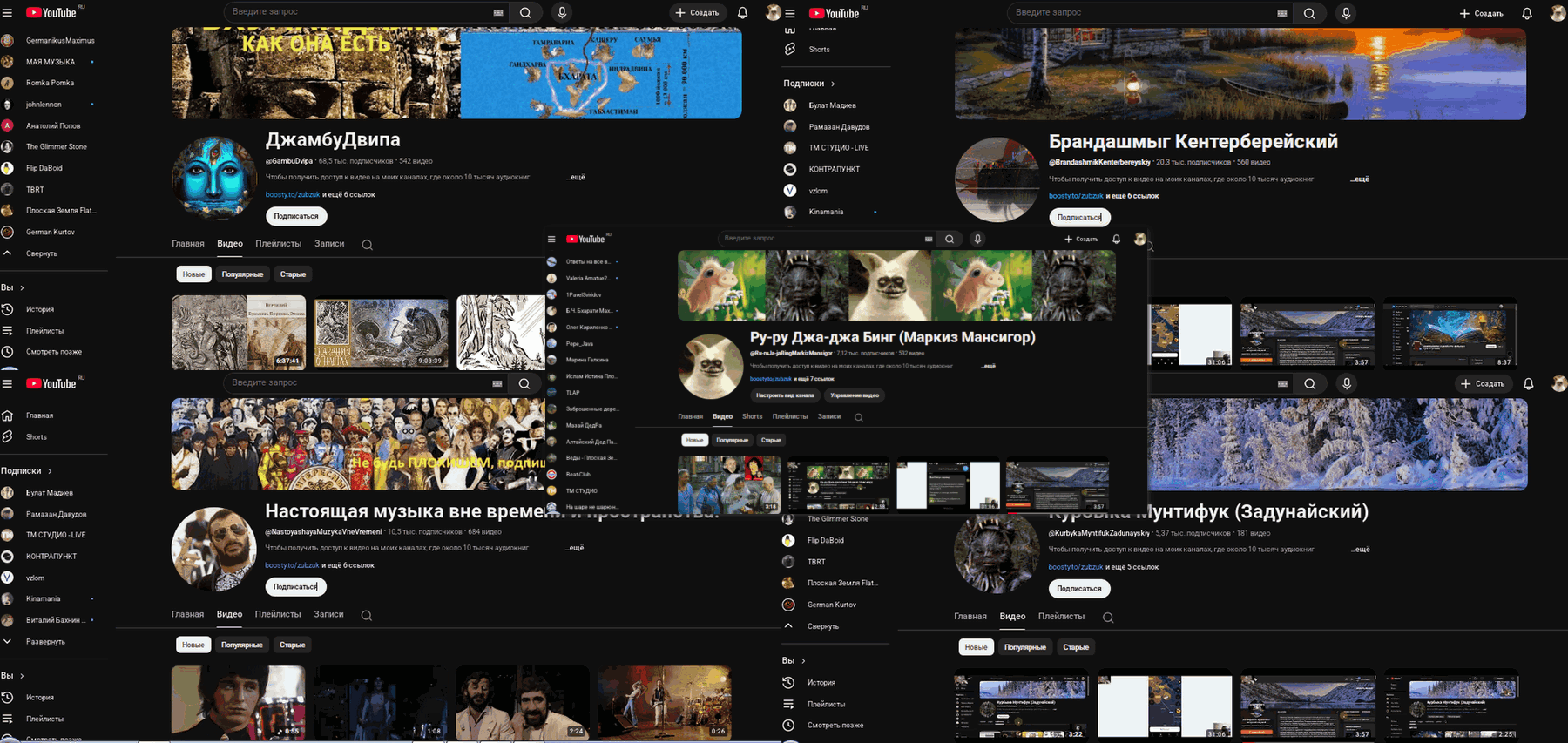The image size is (1568, 743).
Task: Click Настроить вид канала button
Action: click(785, 395)
